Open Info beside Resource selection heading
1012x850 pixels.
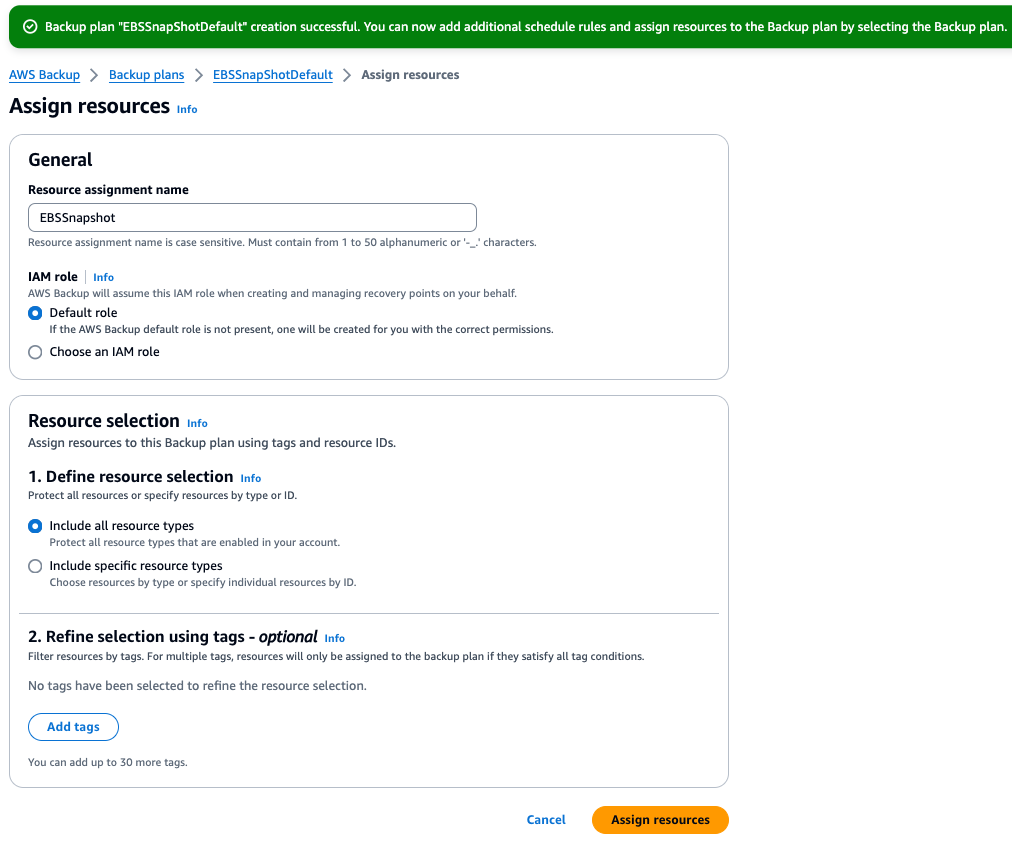197,423
